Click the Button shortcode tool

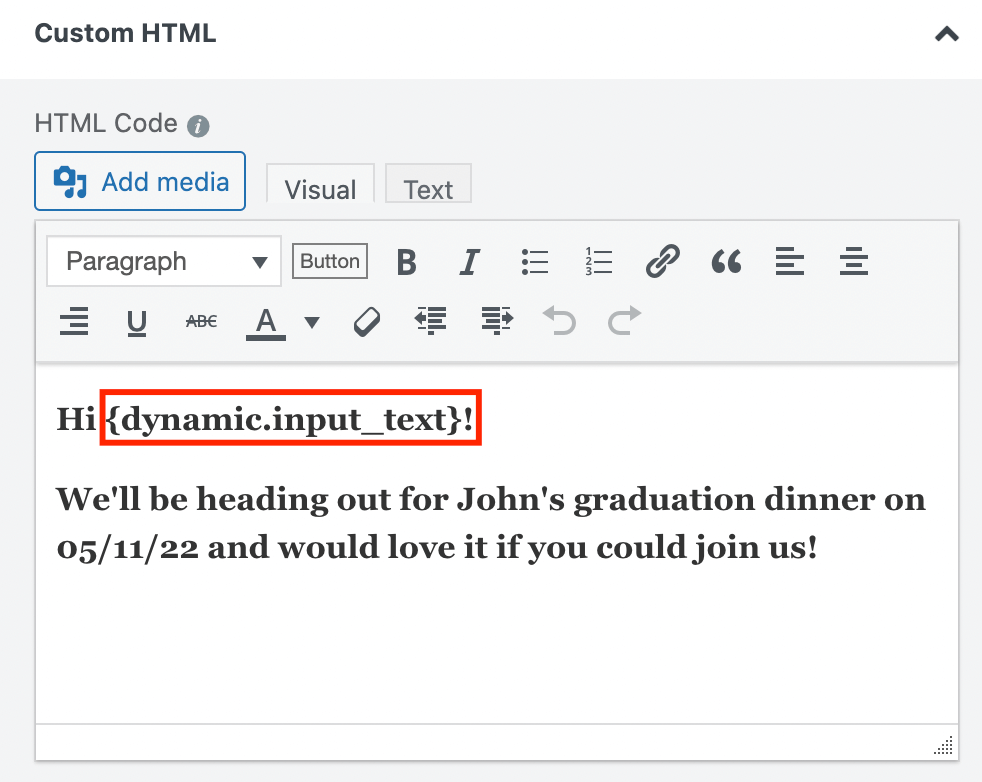(329, 261)
